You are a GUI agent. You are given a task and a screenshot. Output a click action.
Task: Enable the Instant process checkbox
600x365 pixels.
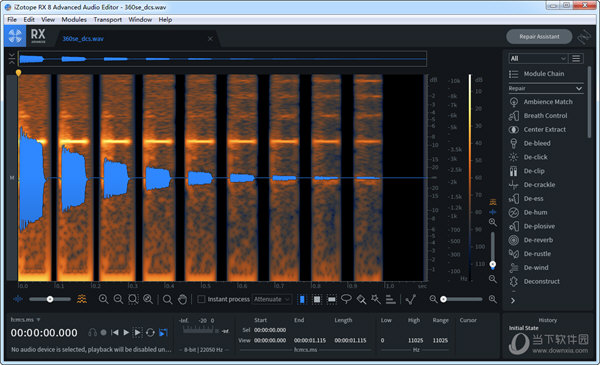pyautogui.click(x=201, y=299)
